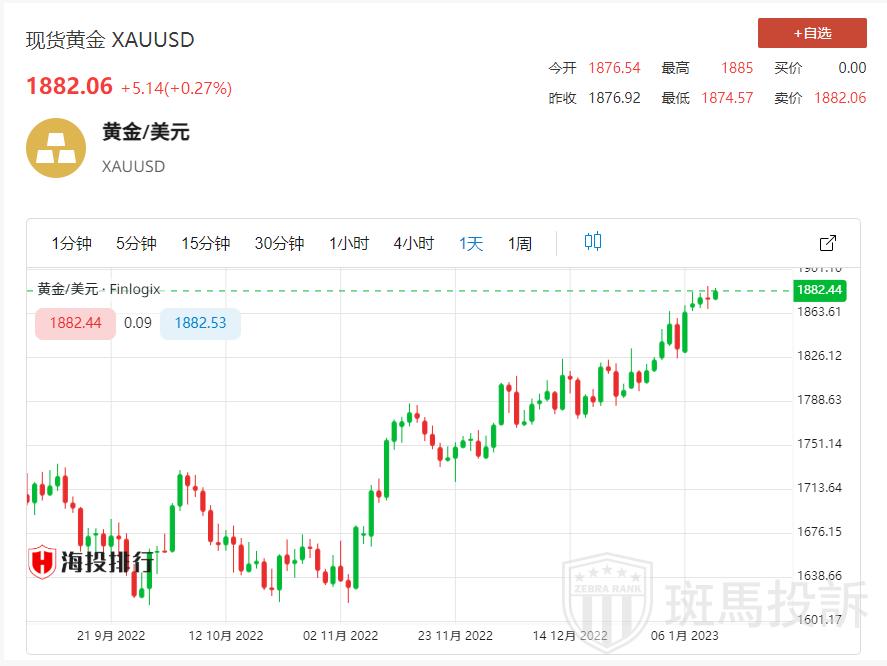887x666 pixels.
Task: Click the red sell price 1882.44
Action: point(75,323)
